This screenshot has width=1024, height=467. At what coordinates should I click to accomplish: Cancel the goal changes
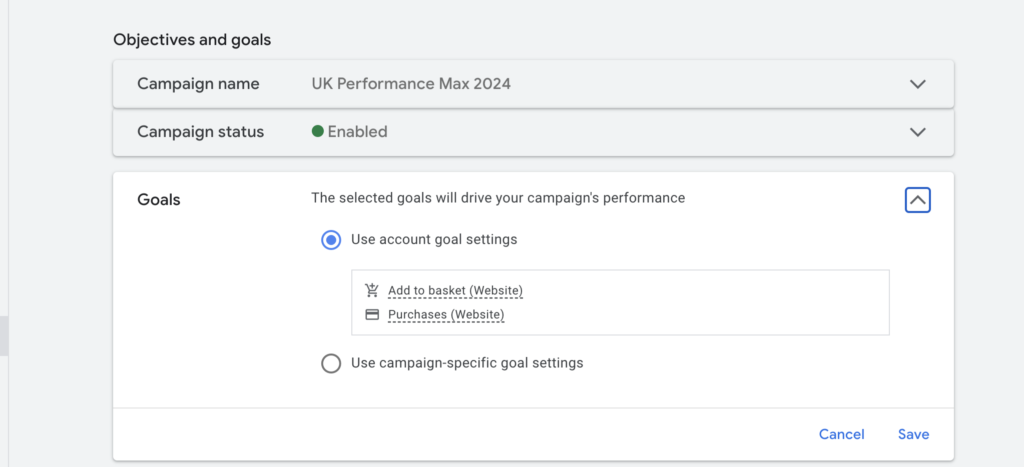[x=842, y=434]
